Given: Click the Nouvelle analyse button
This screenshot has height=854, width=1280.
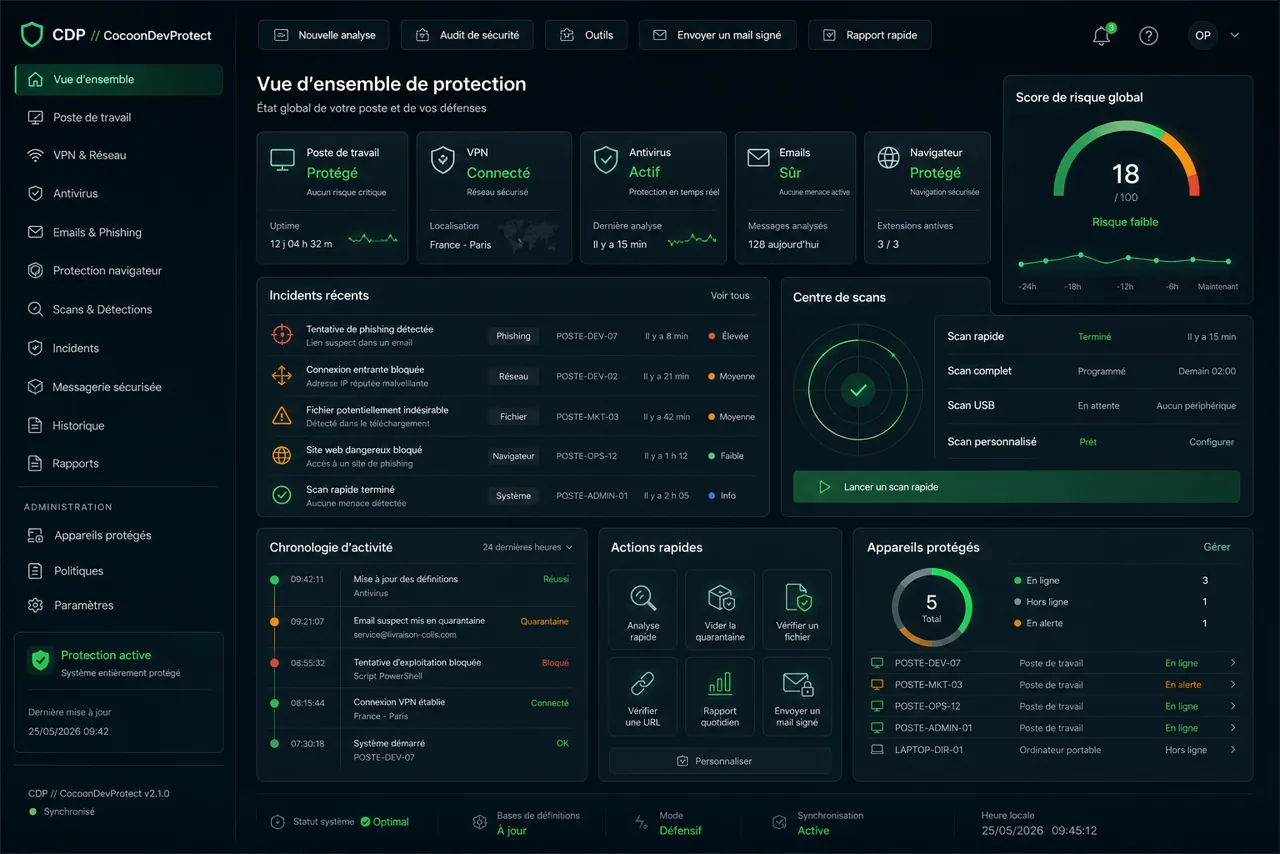Looking at the screenshot, I should 323,35.
